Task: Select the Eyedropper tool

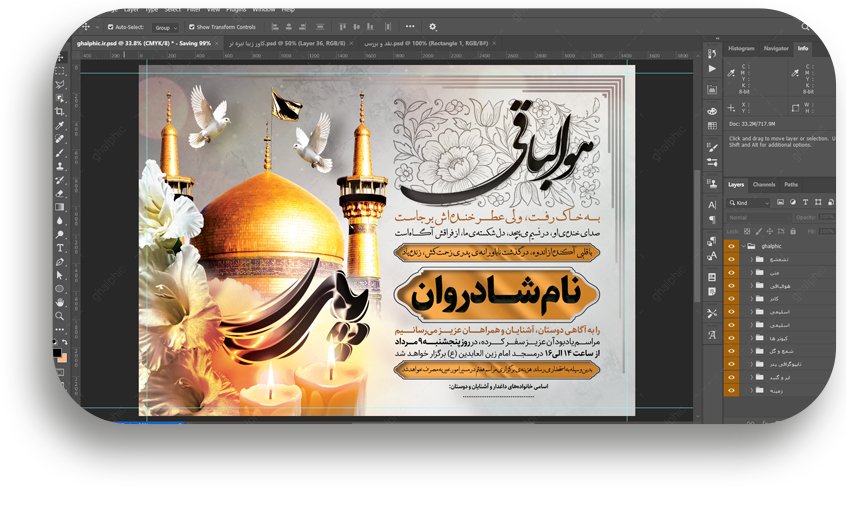Action: pyautogui.click(x=60, y=126)
